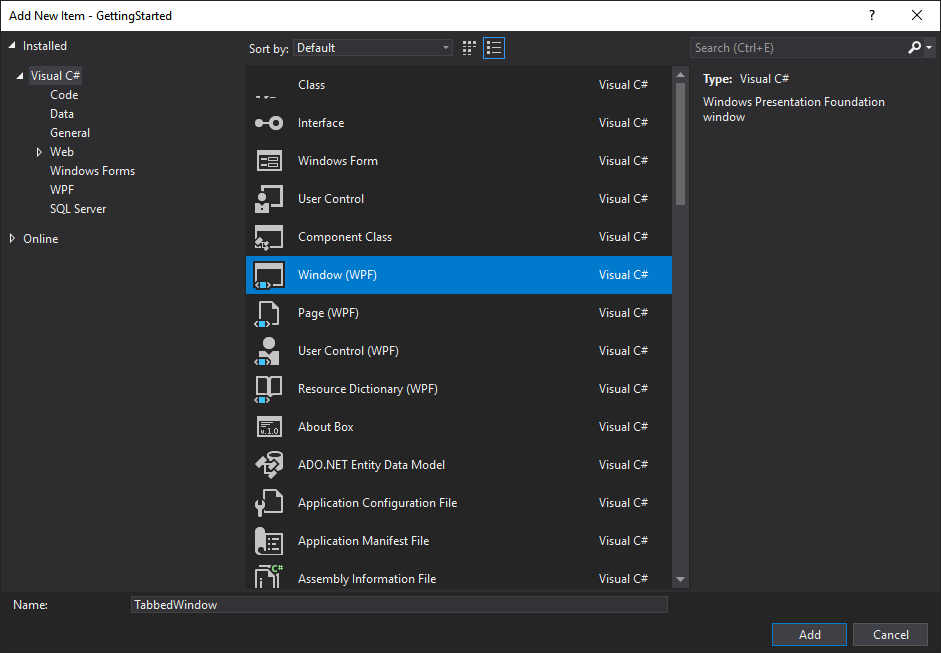Viewport: 941px width, 653px height.
Task: Collapse the Installed templates node
Action: click(x=13, y=46)
